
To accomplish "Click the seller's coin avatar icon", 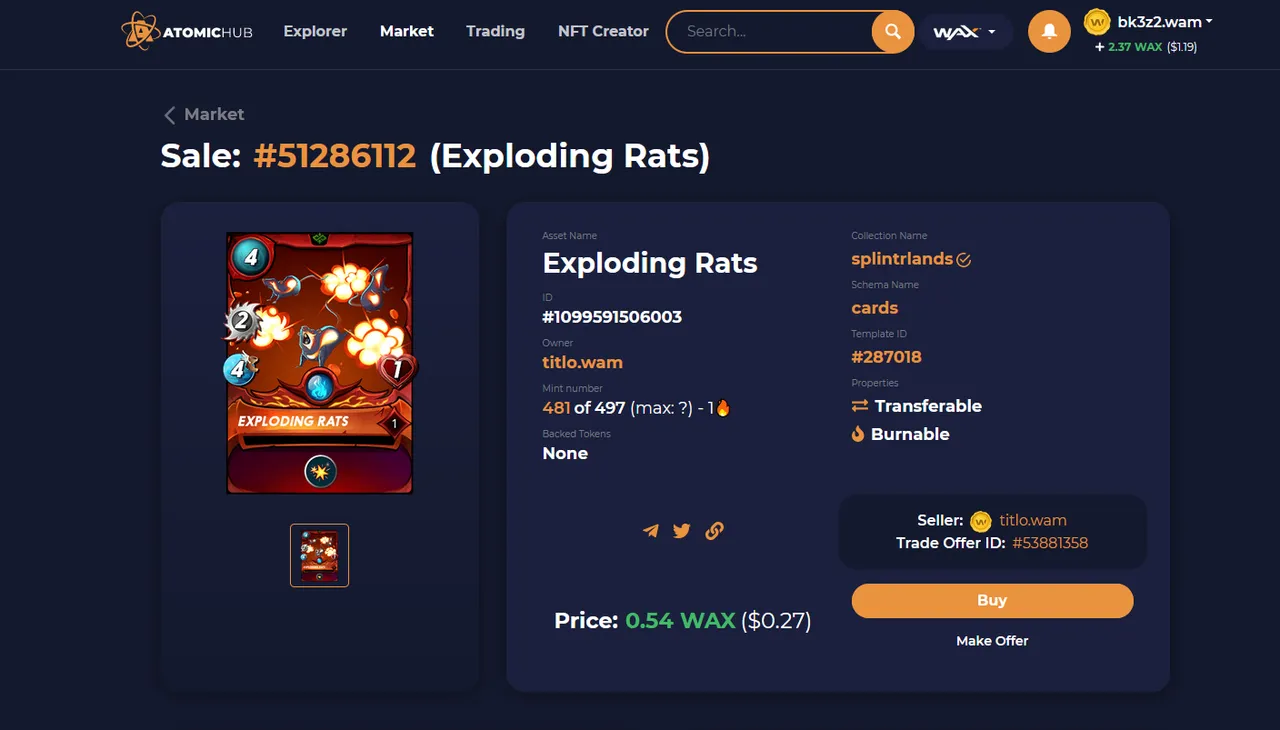I will 981,521.
